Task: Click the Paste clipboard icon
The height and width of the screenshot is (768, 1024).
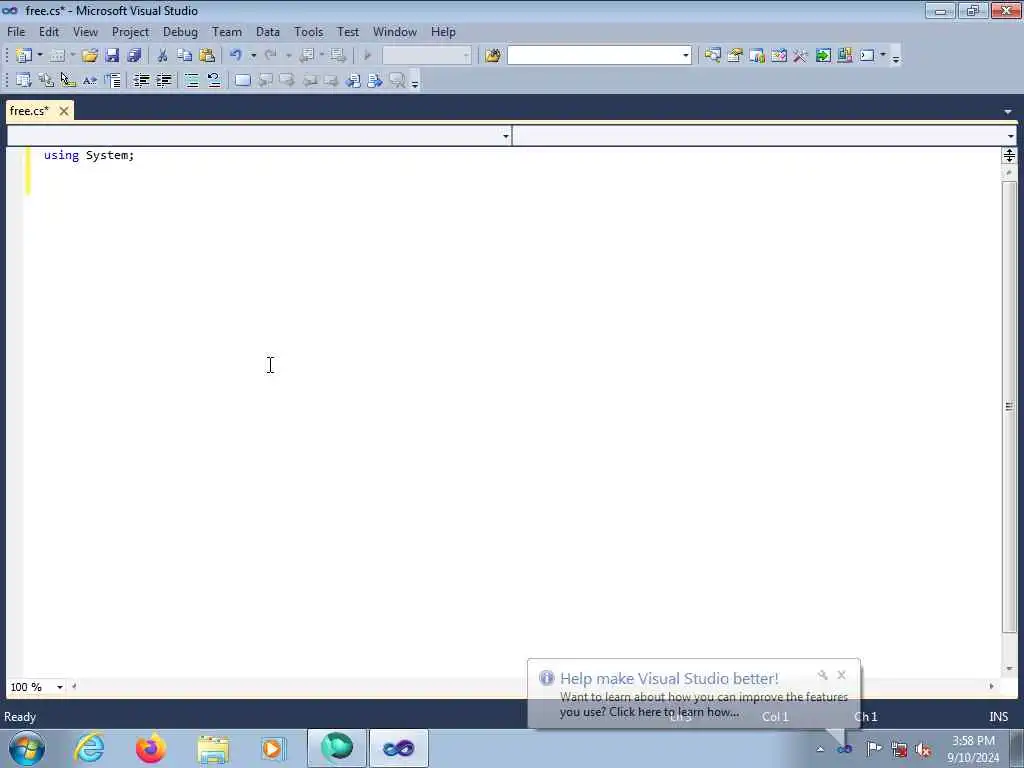Action: tap(207, 56)
